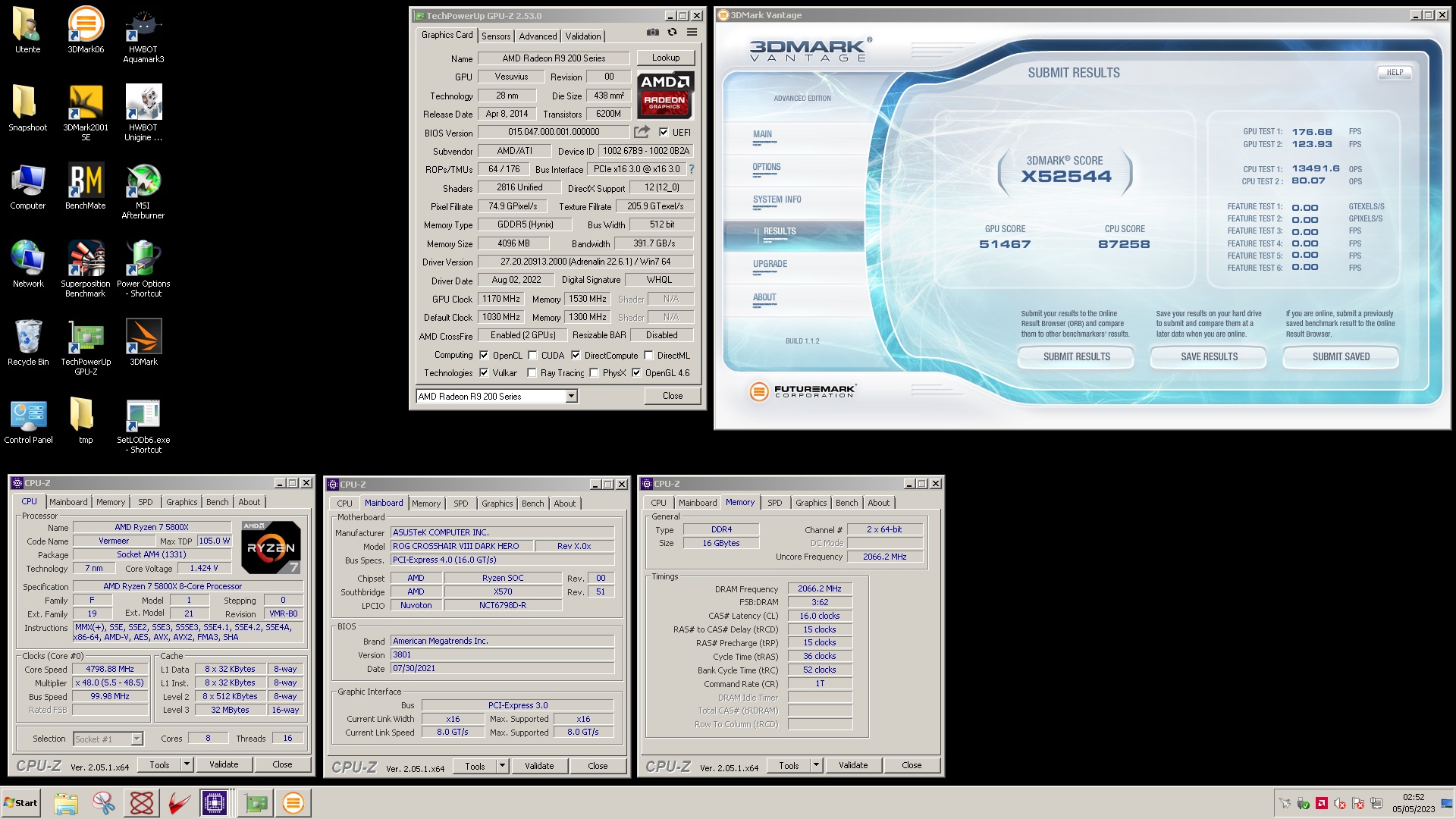1456x819 pixels.
Task: Open SYSTEM INFO in 3DMark Vantage
Action: pos(777,200)
